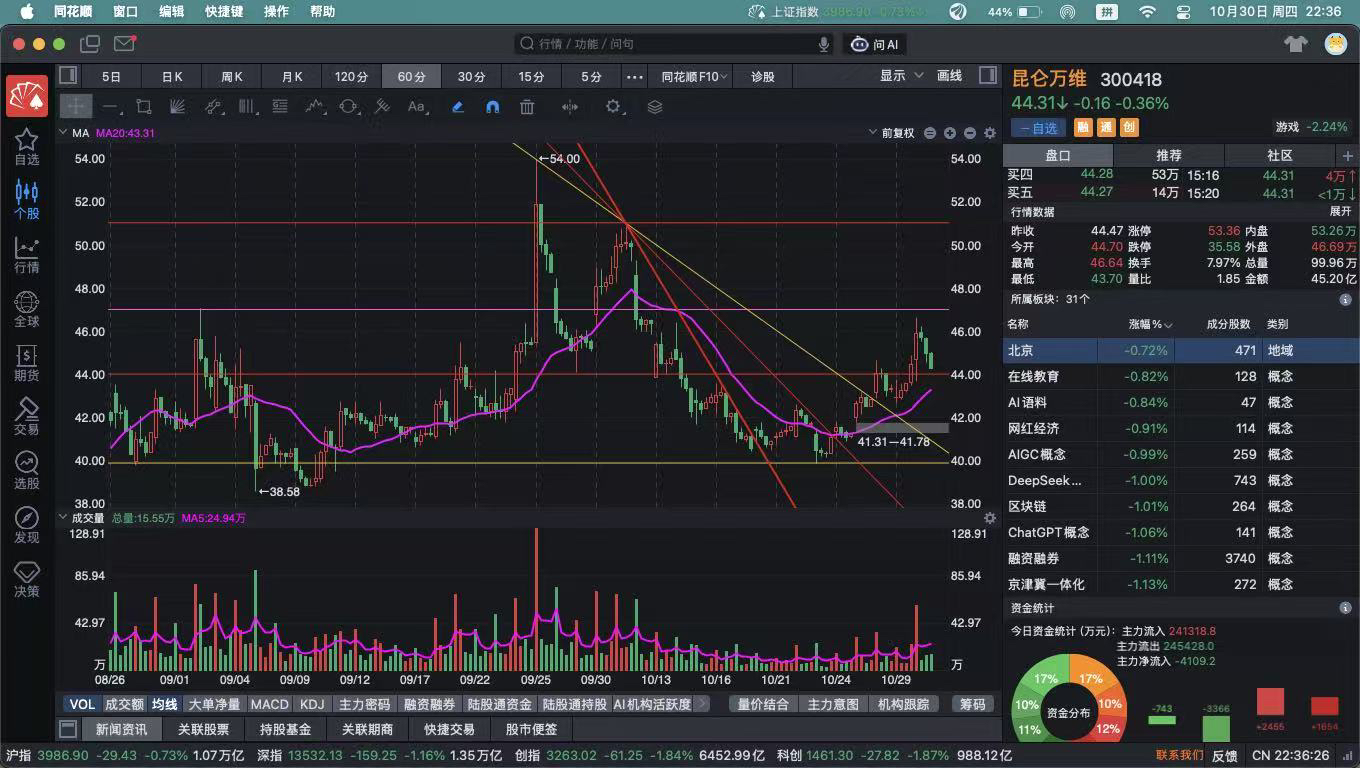The height and width of the screenshot is (768, 1360).
Task: Select the MACD indicator tab
Action: click(269, 704)
